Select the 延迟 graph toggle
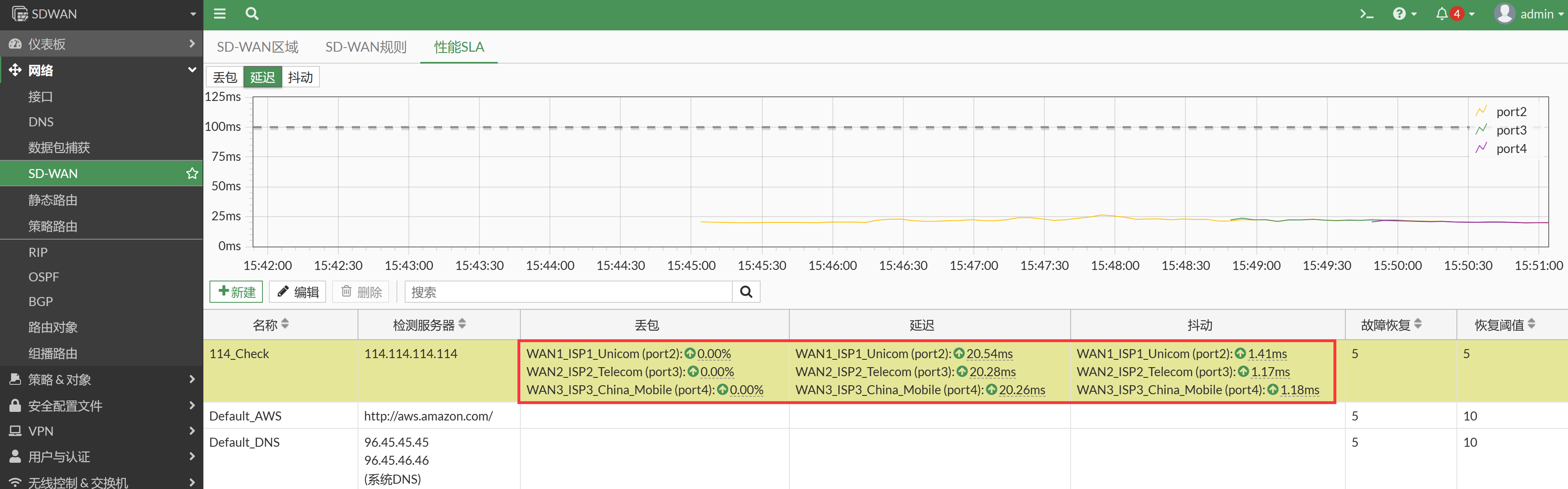Image resolution: width=1568 pixels, height=489 pixels. coord(262,78)
